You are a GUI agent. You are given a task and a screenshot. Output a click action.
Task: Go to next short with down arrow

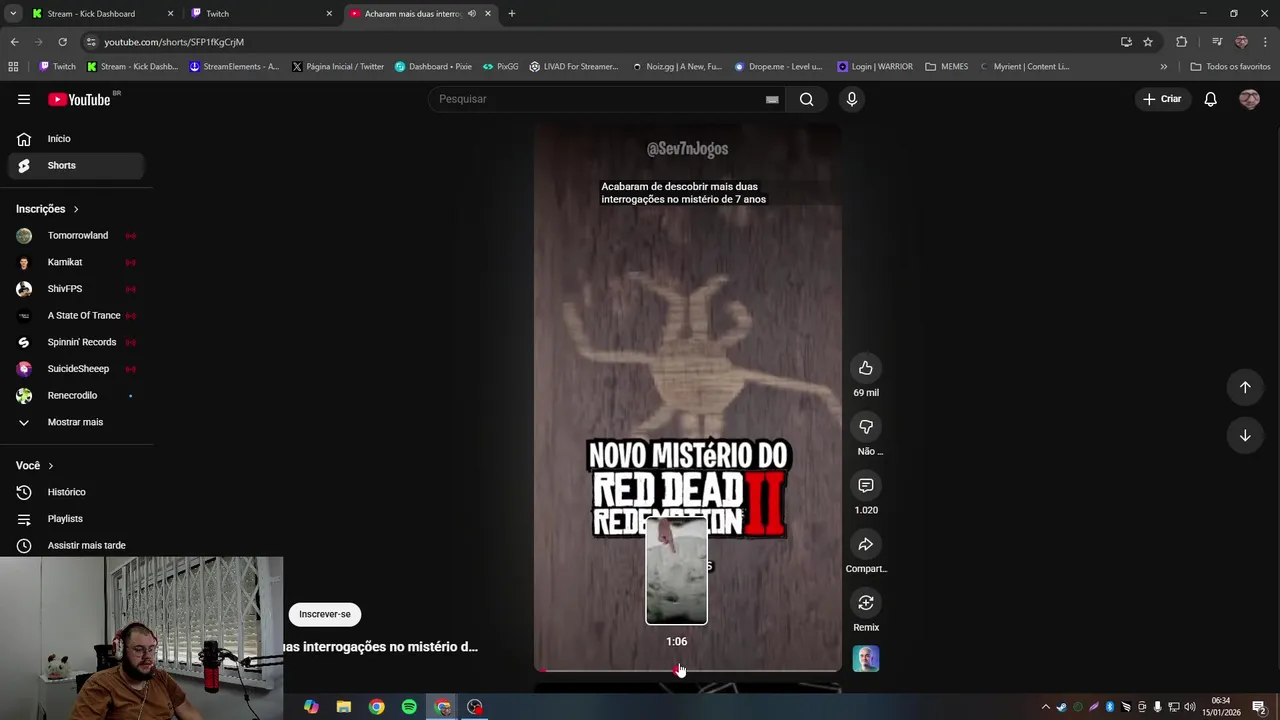1245,435
